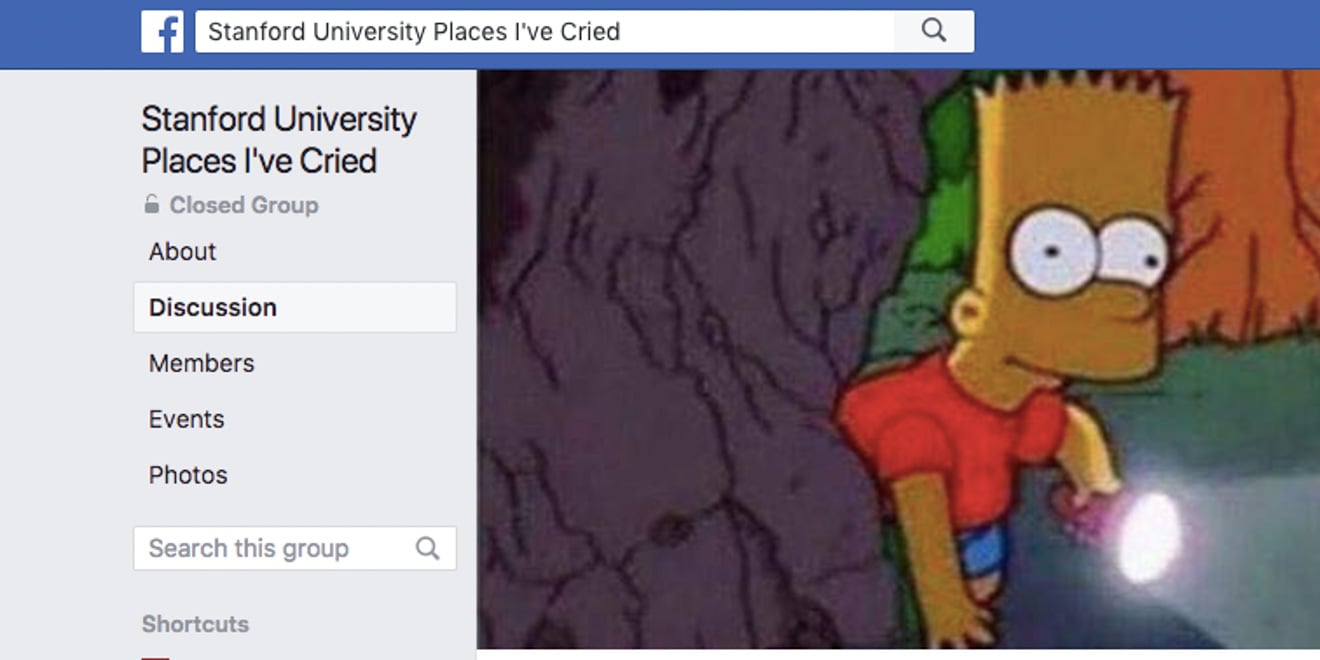Click the group title Stanford University Places I've Cried
The height and width of the screenshot is (660, 1320).
click(x=279, y=140)
